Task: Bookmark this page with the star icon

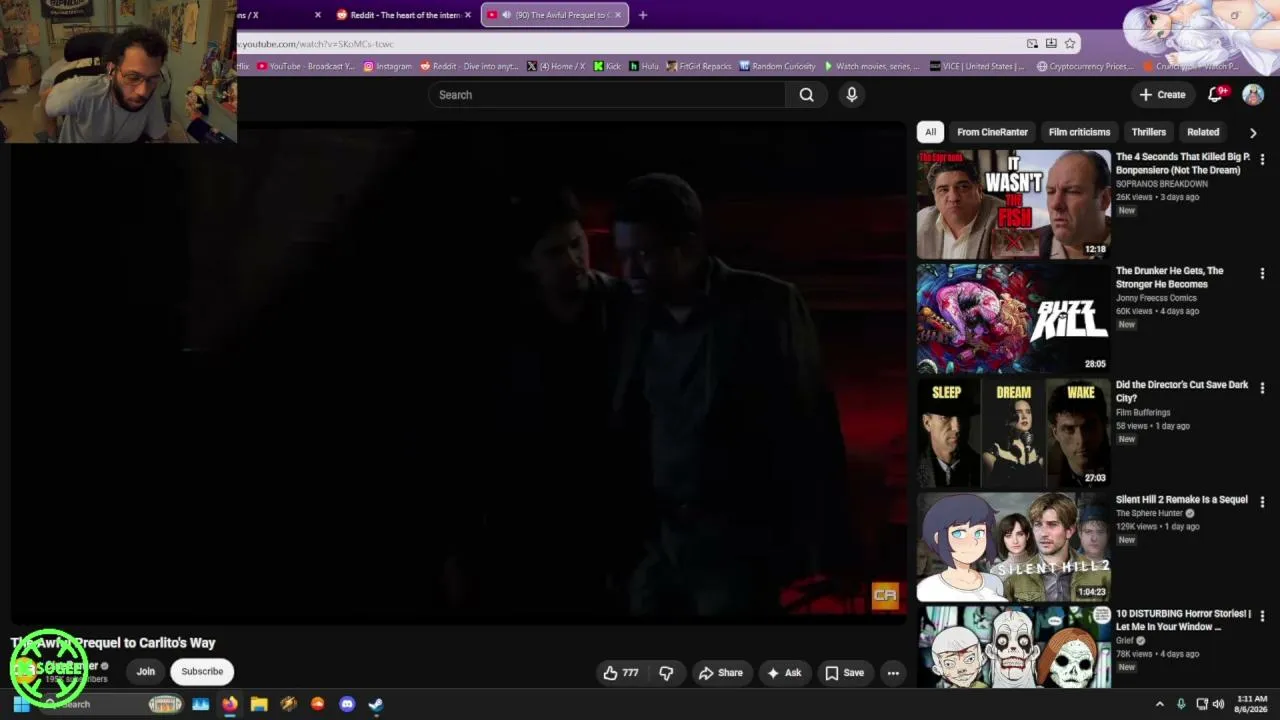Action: tap(1070, 44)
